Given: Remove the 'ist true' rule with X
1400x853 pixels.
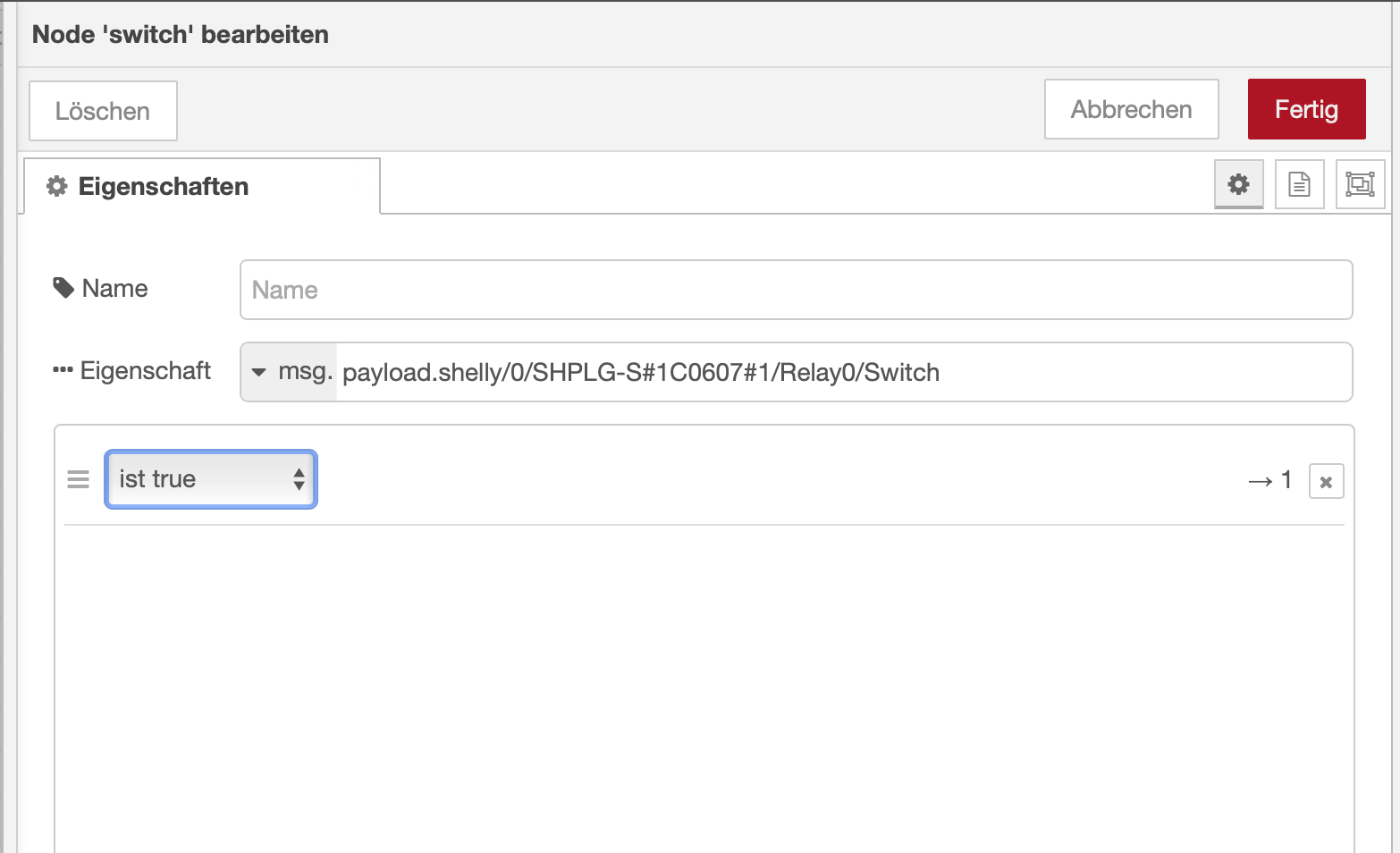Looking at the screenshot, I should [x=1326, y=482].
